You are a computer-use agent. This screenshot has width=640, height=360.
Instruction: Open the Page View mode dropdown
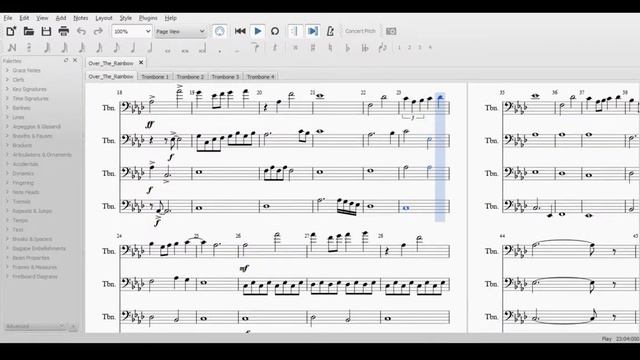180,31
